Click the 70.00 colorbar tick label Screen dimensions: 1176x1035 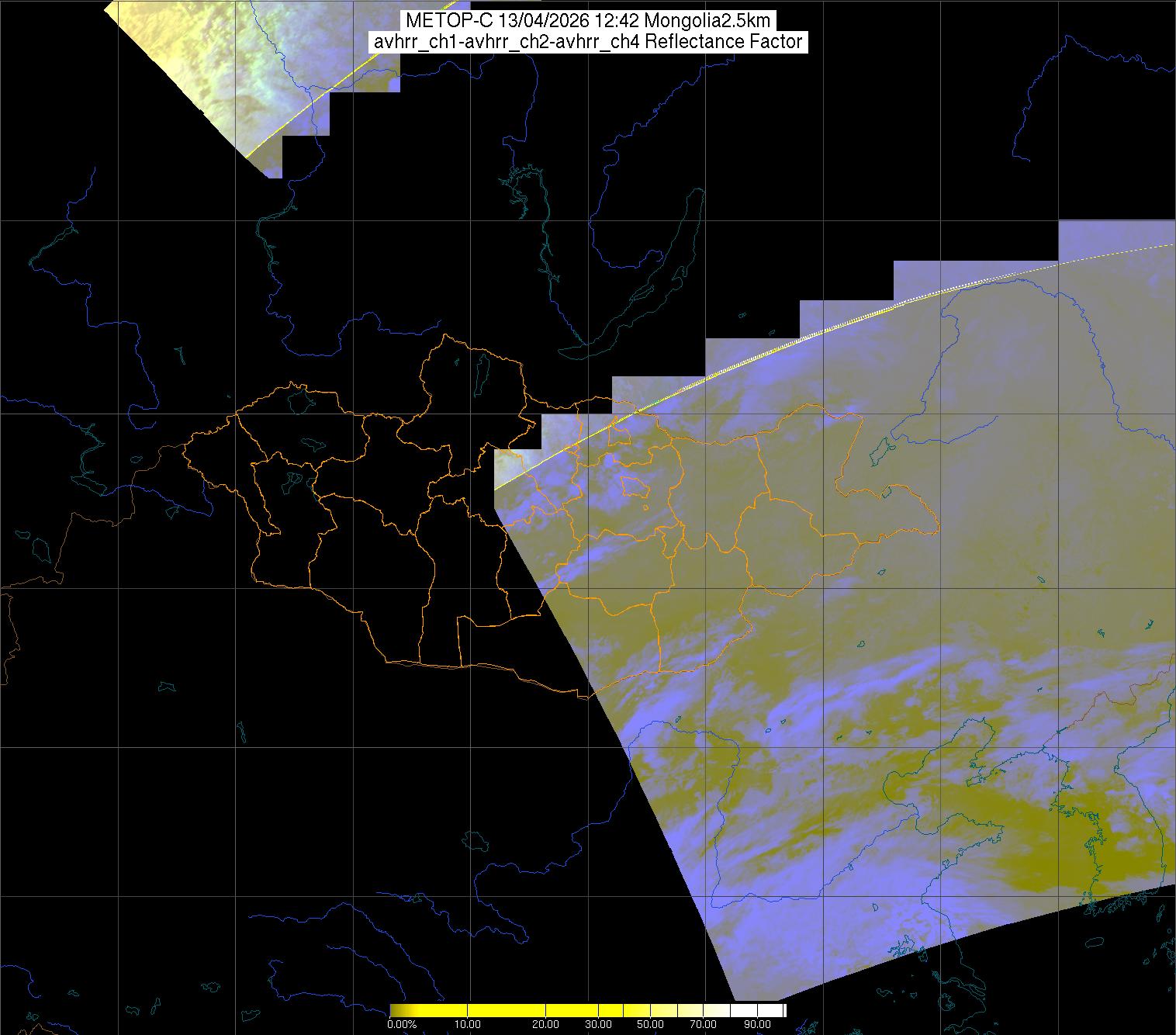point(704,1024)
